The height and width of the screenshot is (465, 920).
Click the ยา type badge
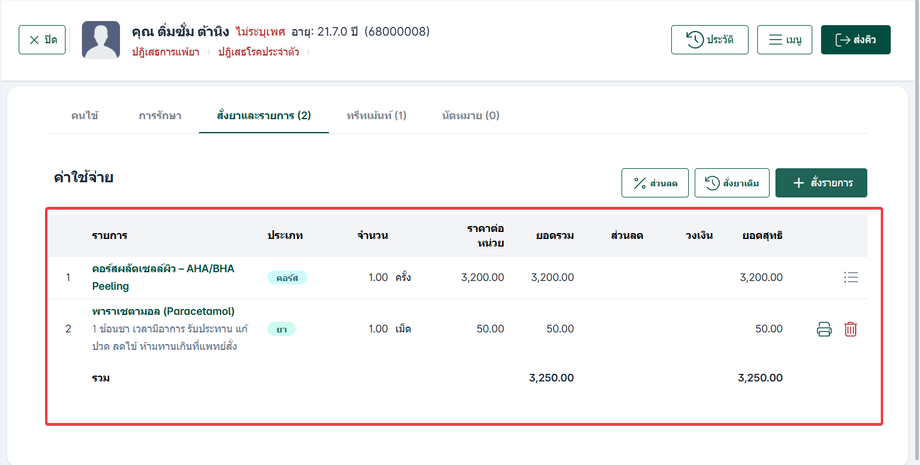281,329
